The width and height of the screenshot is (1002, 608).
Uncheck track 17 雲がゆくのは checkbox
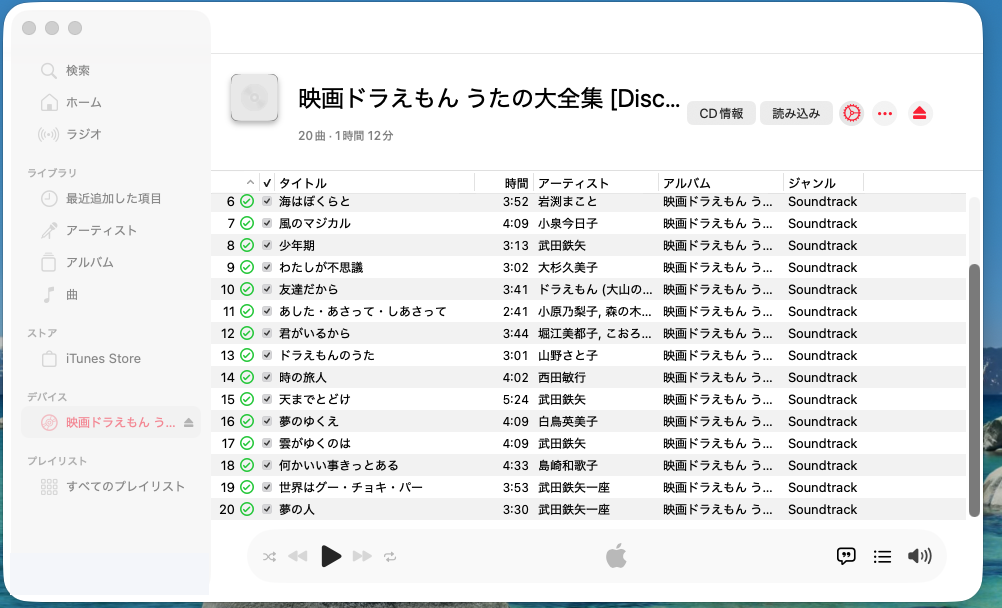267,443
